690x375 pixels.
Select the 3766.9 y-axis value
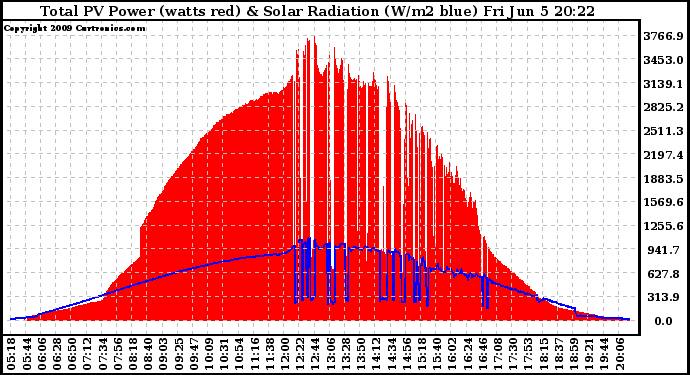point(663,36)
